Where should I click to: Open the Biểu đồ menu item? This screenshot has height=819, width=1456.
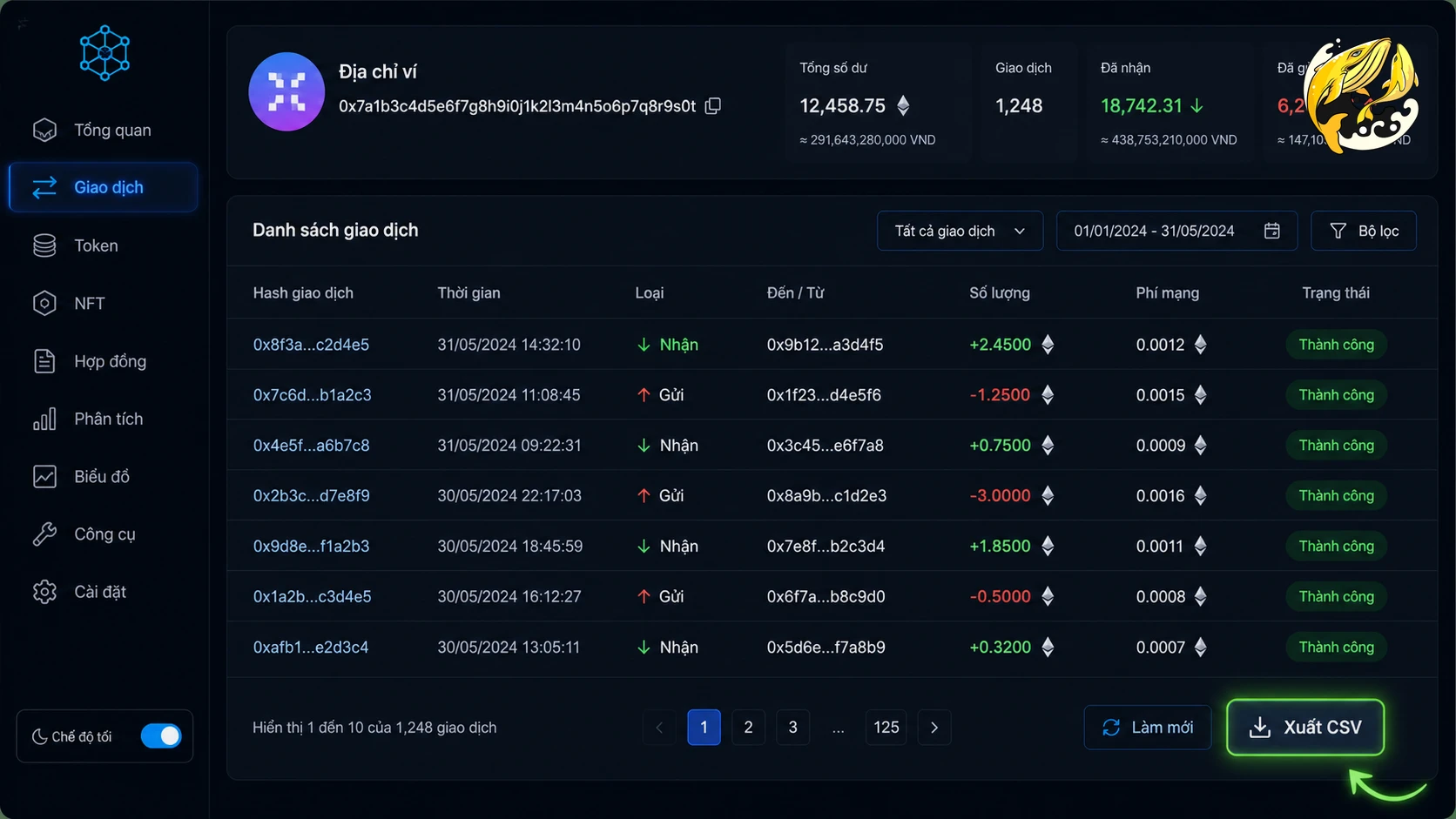tap(104, 476)
